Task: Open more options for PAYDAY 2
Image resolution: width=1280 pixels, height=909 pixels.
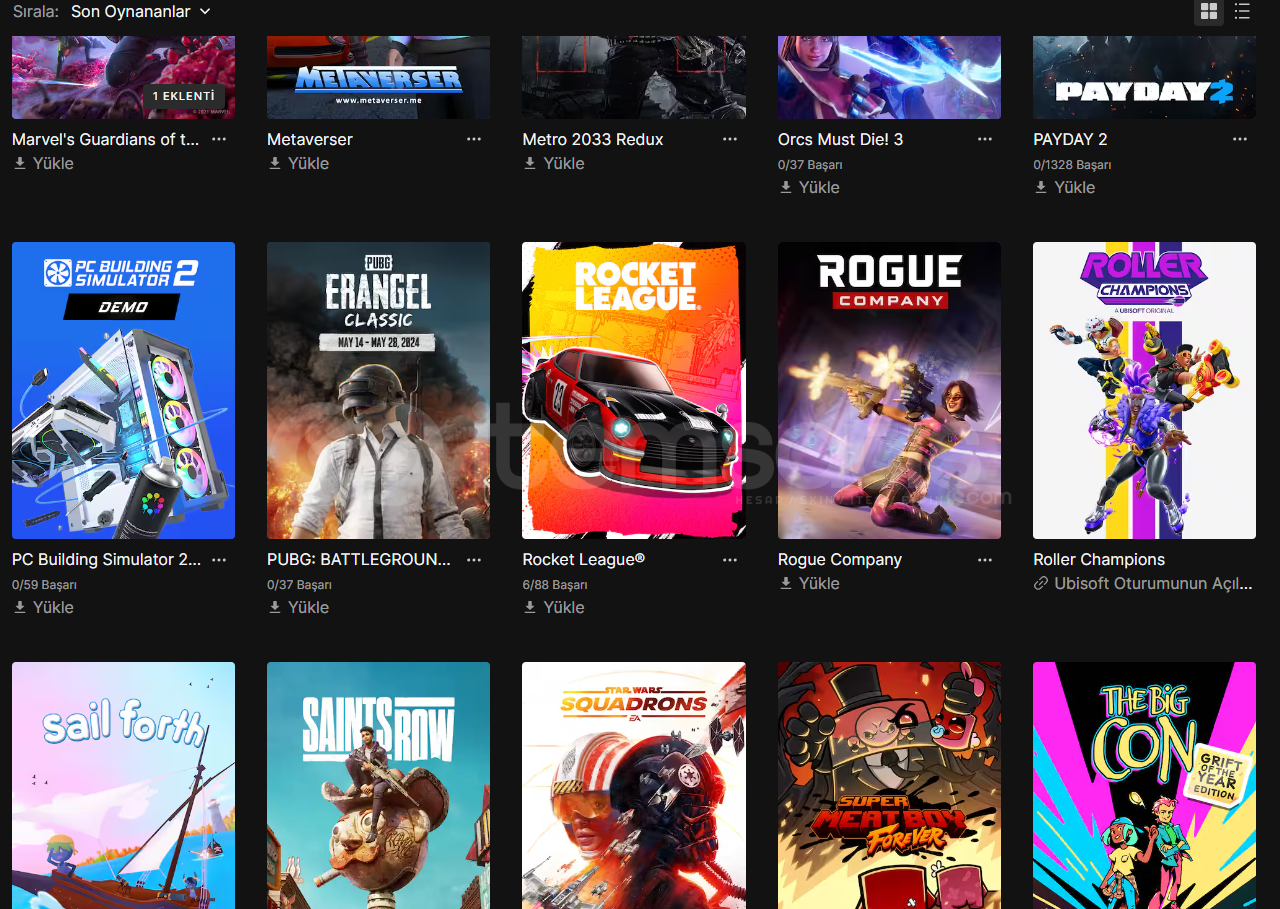Action: pos(1240,139)
